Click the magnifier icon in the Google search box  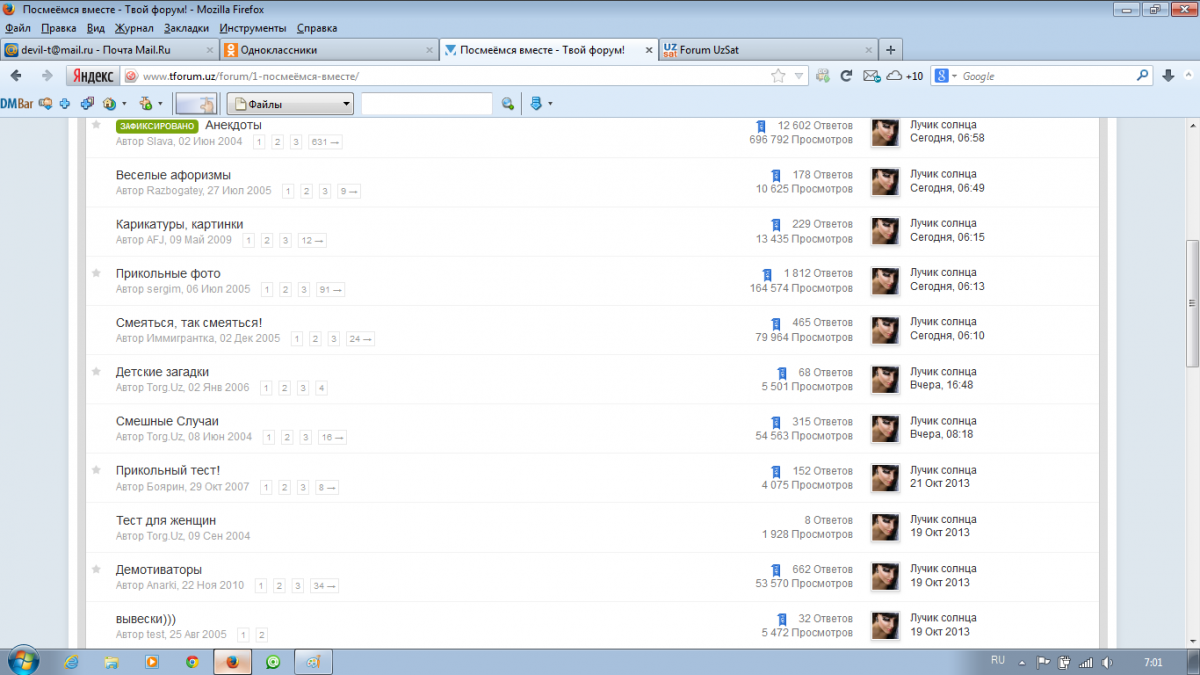coord(1143,76)
